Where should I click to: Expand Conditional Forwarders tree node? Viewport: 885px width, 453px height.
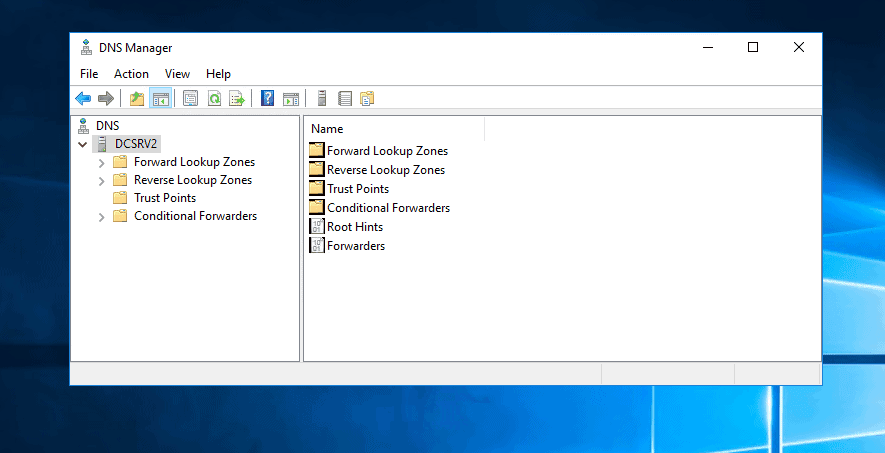pyautogui.click(x=102, y=217)
